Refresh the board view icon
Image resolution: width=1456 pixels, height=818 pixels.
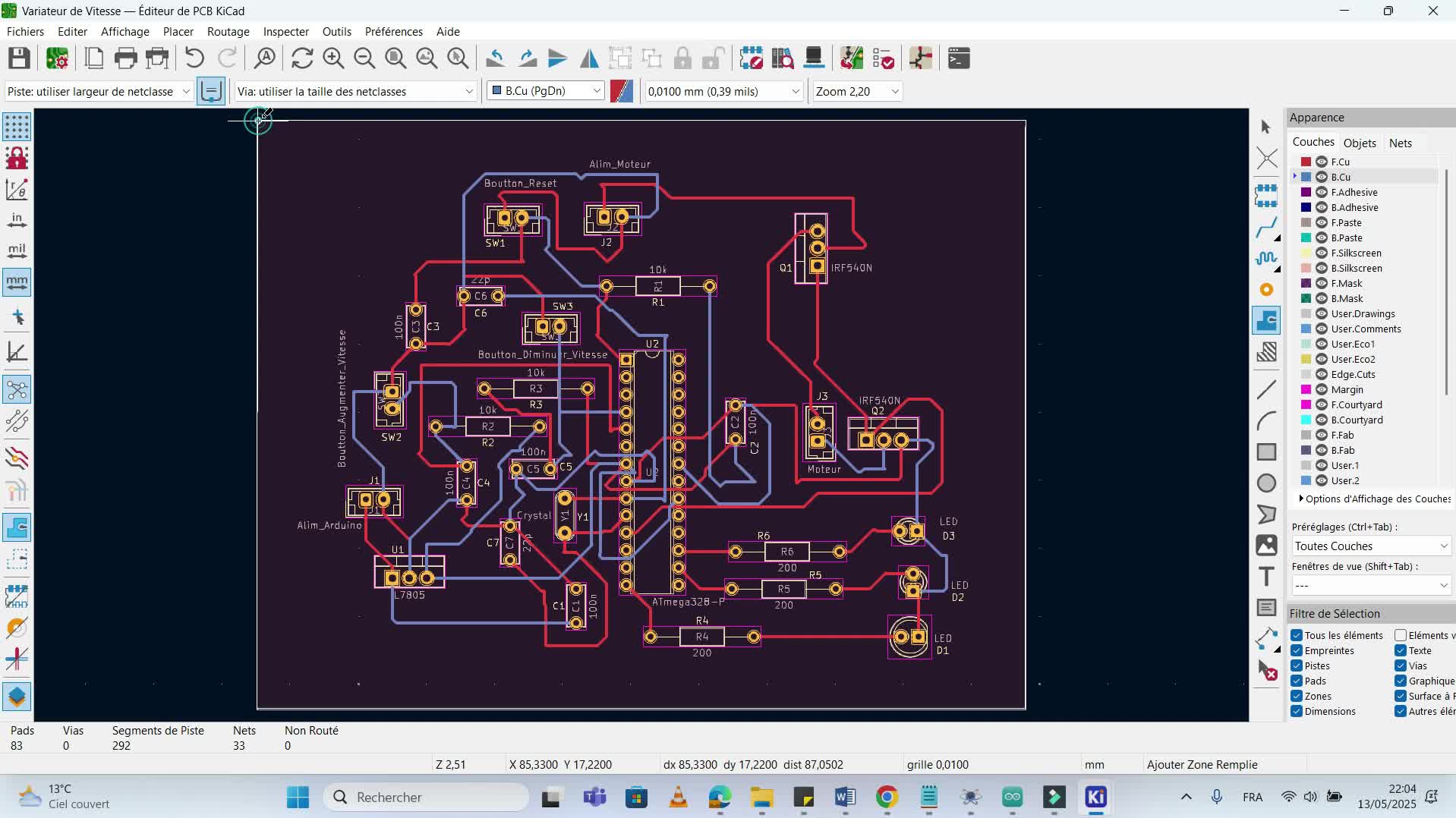coord(302,58)
